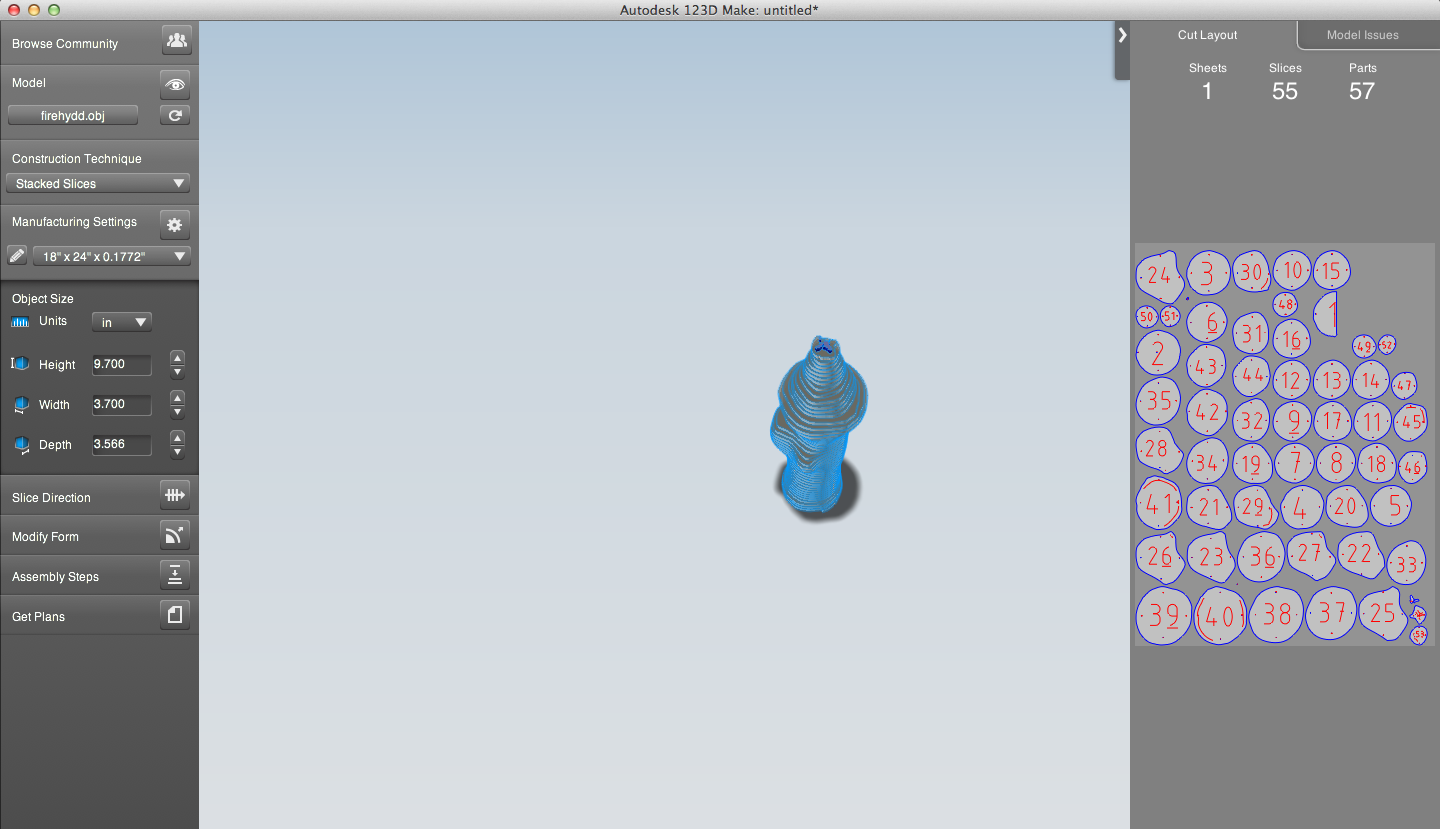
Task: Click the Height value field
Action: coord(121,364)
